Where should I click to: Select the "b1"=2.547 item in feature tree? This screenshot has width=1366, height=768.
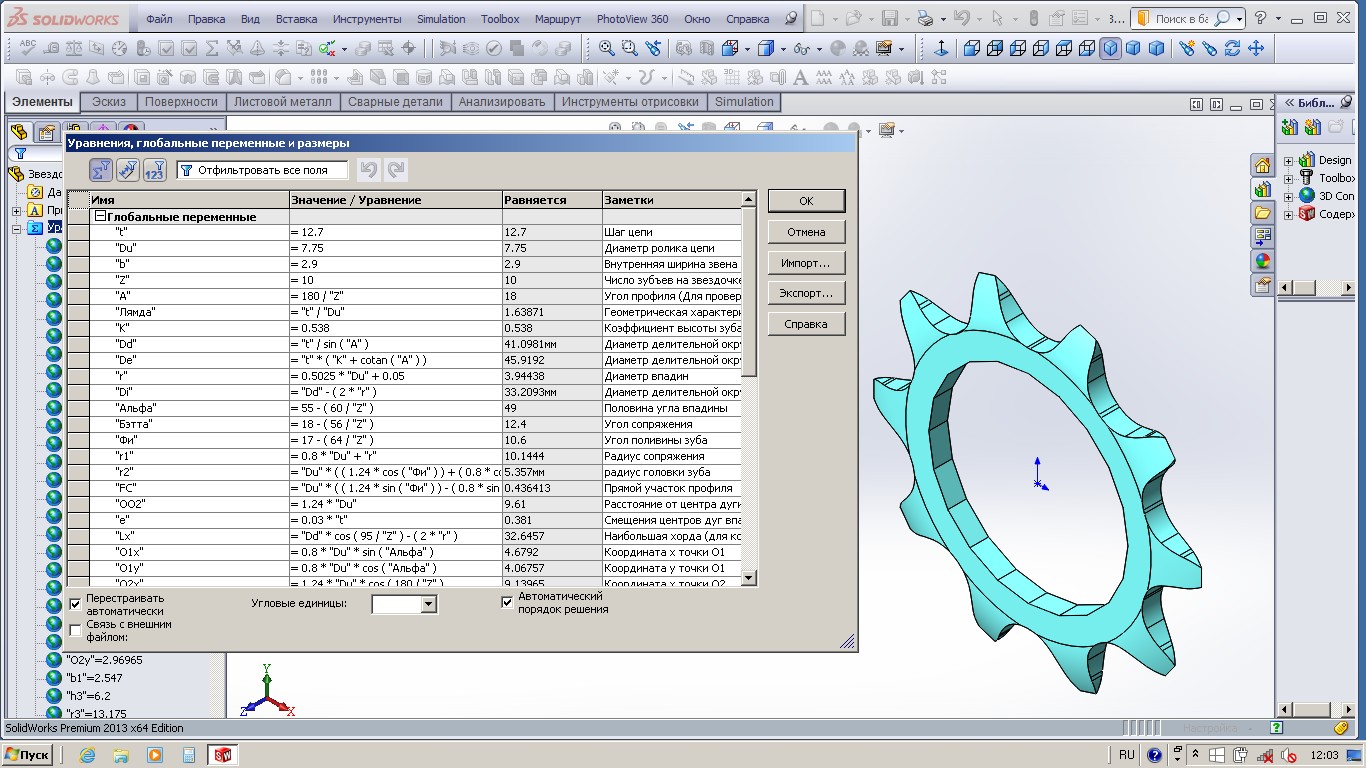pos(95,678)
